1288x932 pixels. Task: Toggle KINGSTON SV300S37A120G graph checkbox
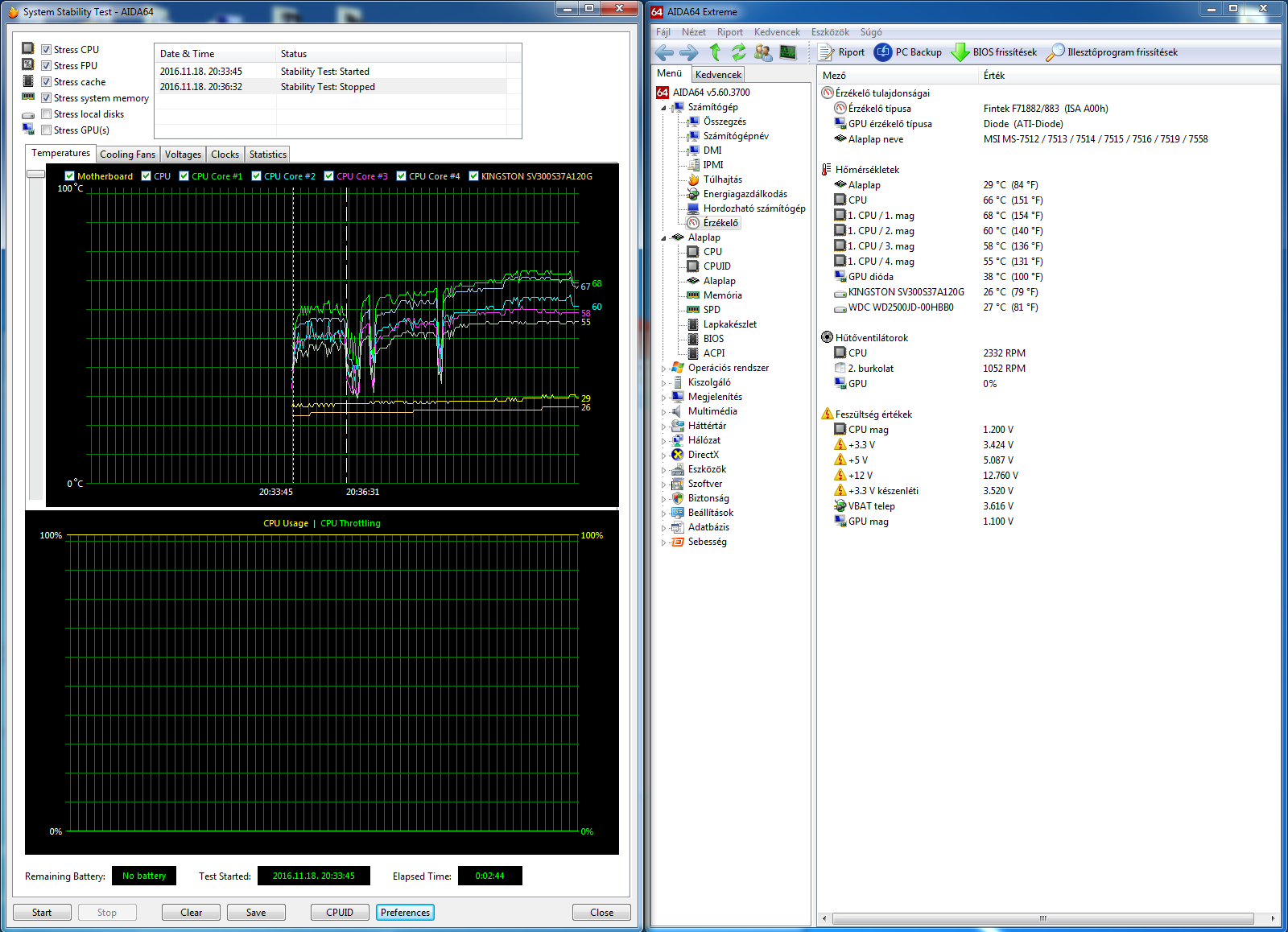tap(474, 176)
